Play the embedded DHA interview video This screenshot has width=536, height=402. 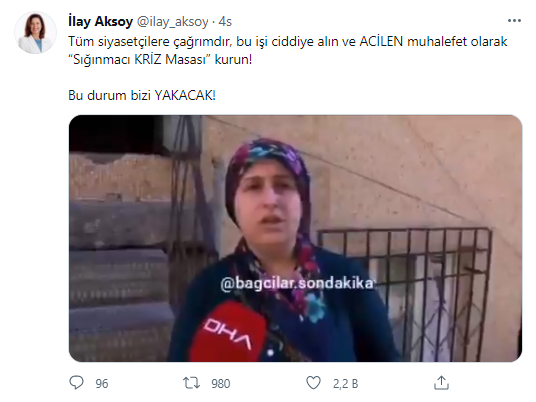pos(295,238)
